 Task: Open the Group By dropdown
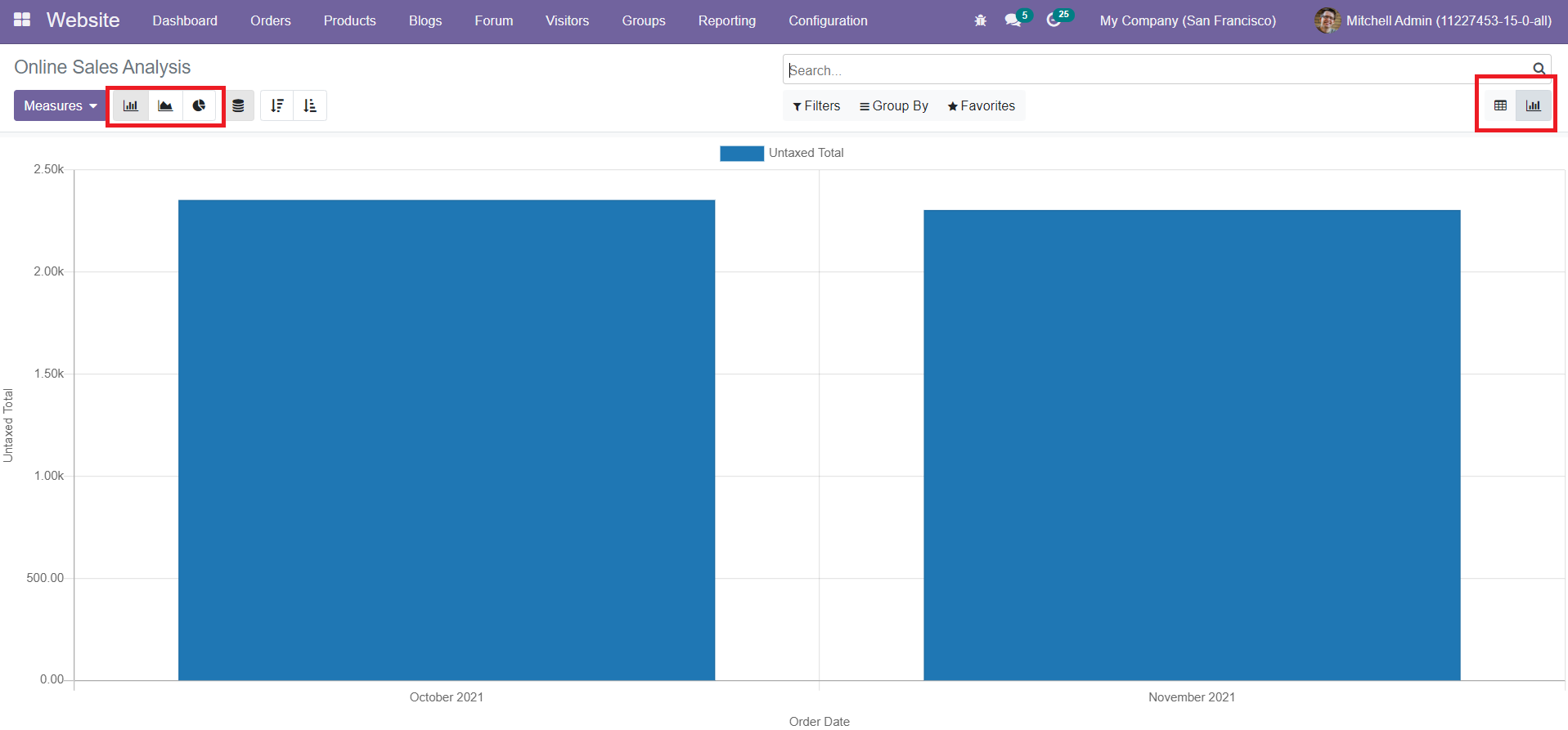point(893,105)
